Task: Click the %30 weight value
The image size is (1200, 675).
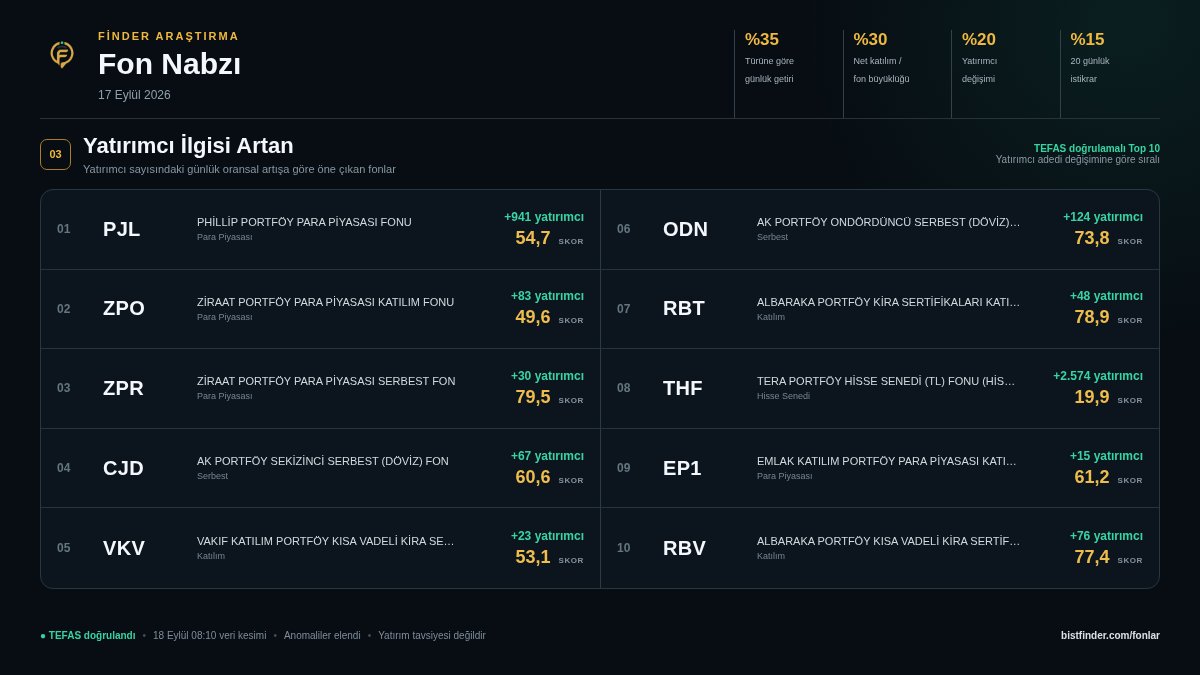Action: point(870,40)
